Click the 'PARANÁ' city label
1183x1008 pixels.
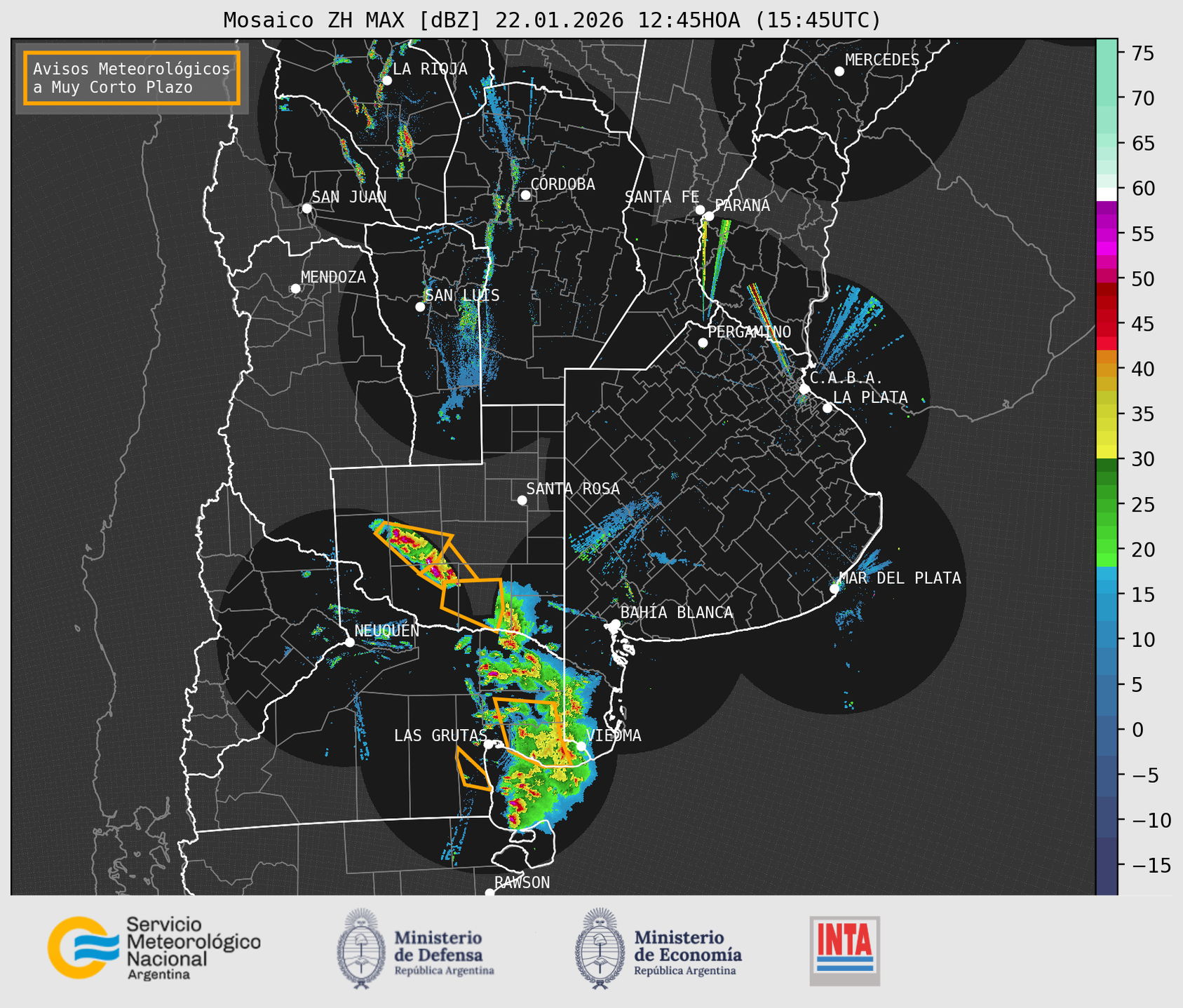[x=742, y=205]
